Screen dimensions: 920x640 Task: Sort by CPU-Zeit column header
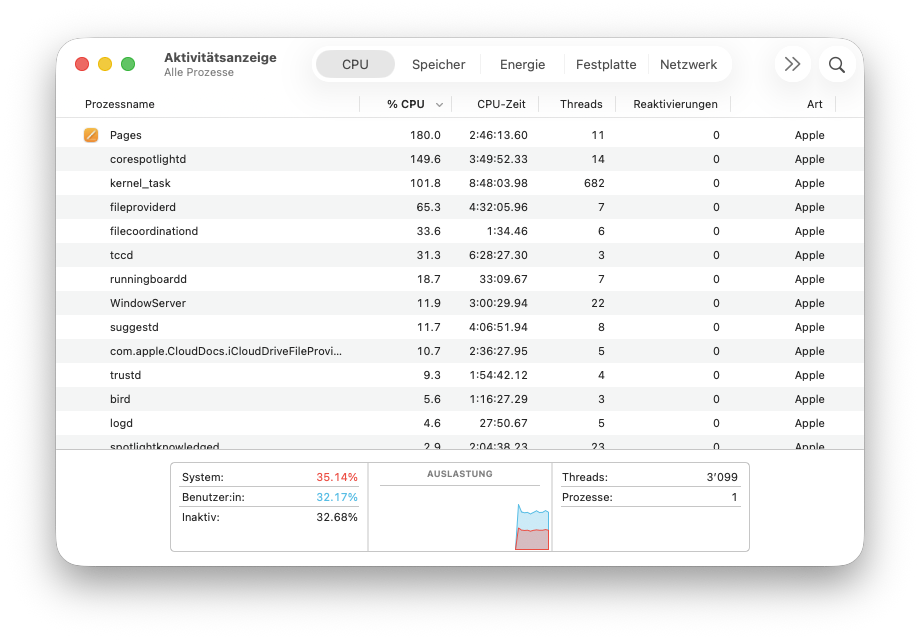point(501,104)
